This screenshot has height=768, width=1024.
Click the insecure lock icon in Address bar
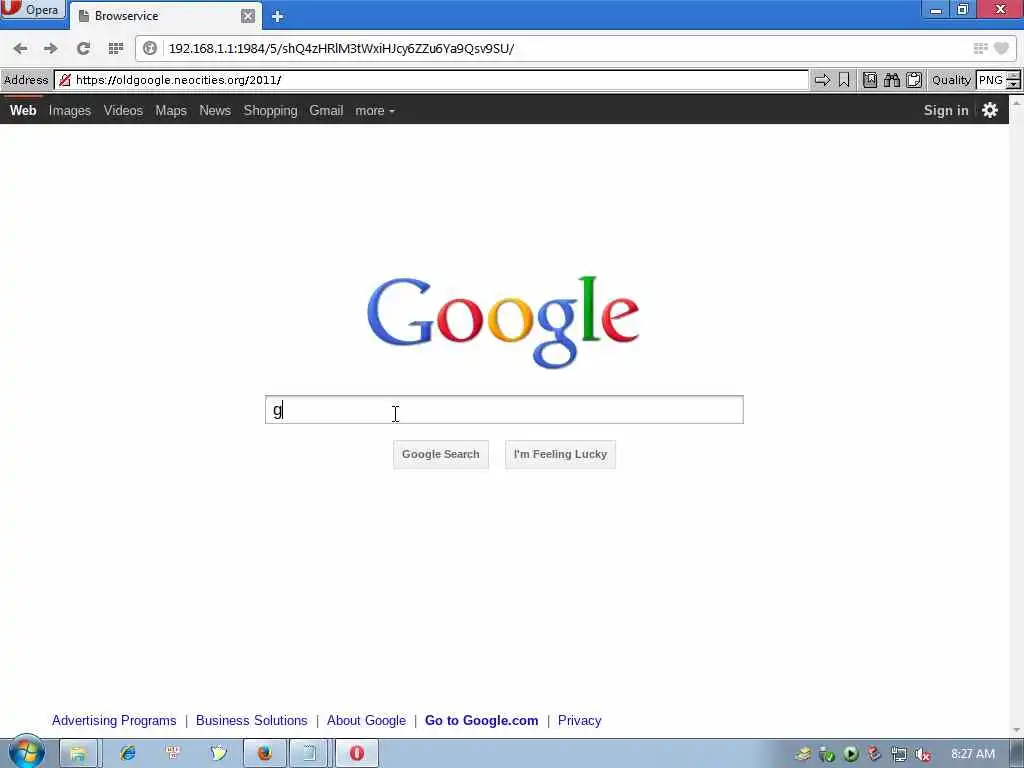click(65, 80)
